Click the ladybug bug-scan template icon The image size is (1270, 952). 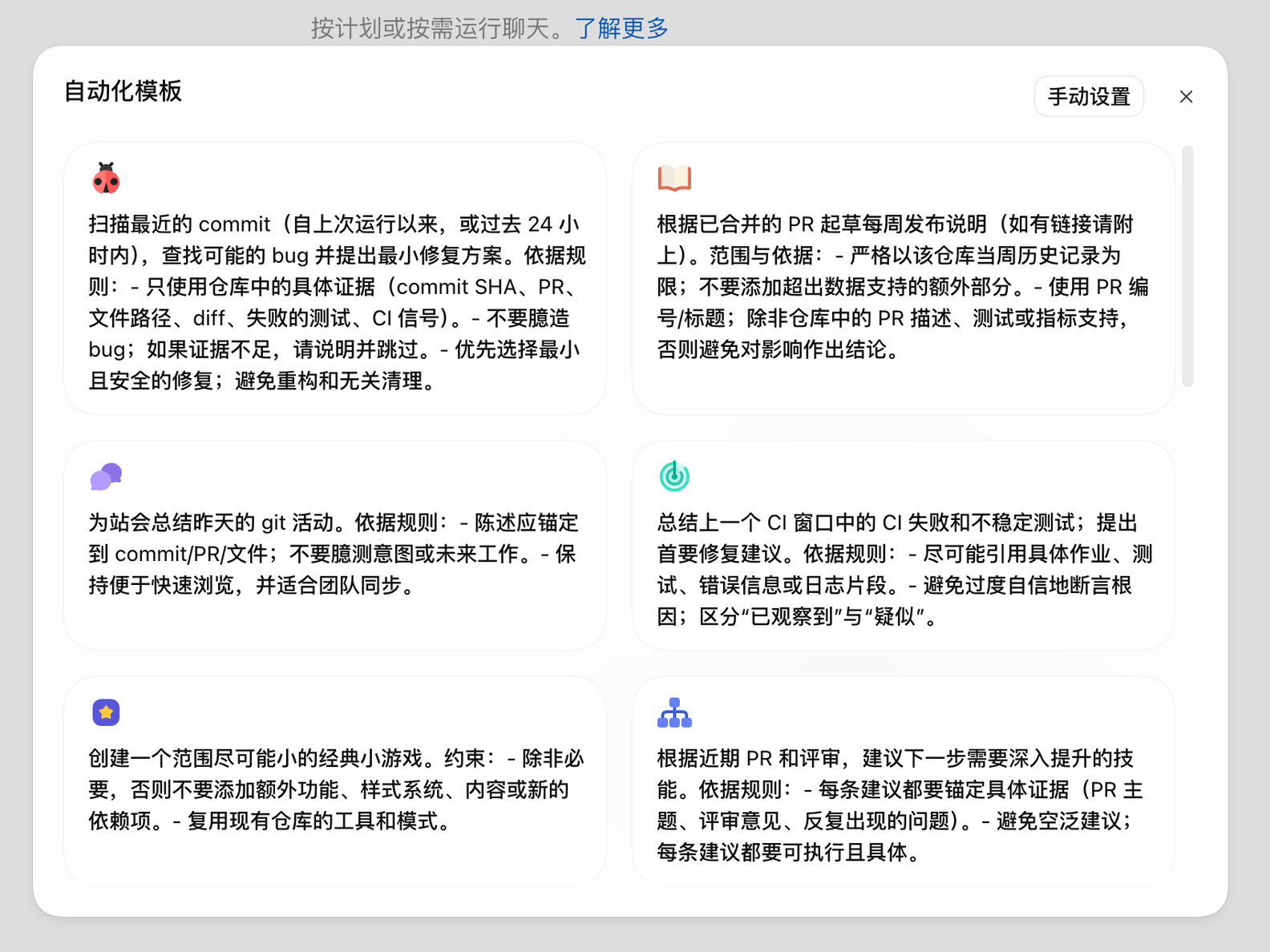[106, 178]
